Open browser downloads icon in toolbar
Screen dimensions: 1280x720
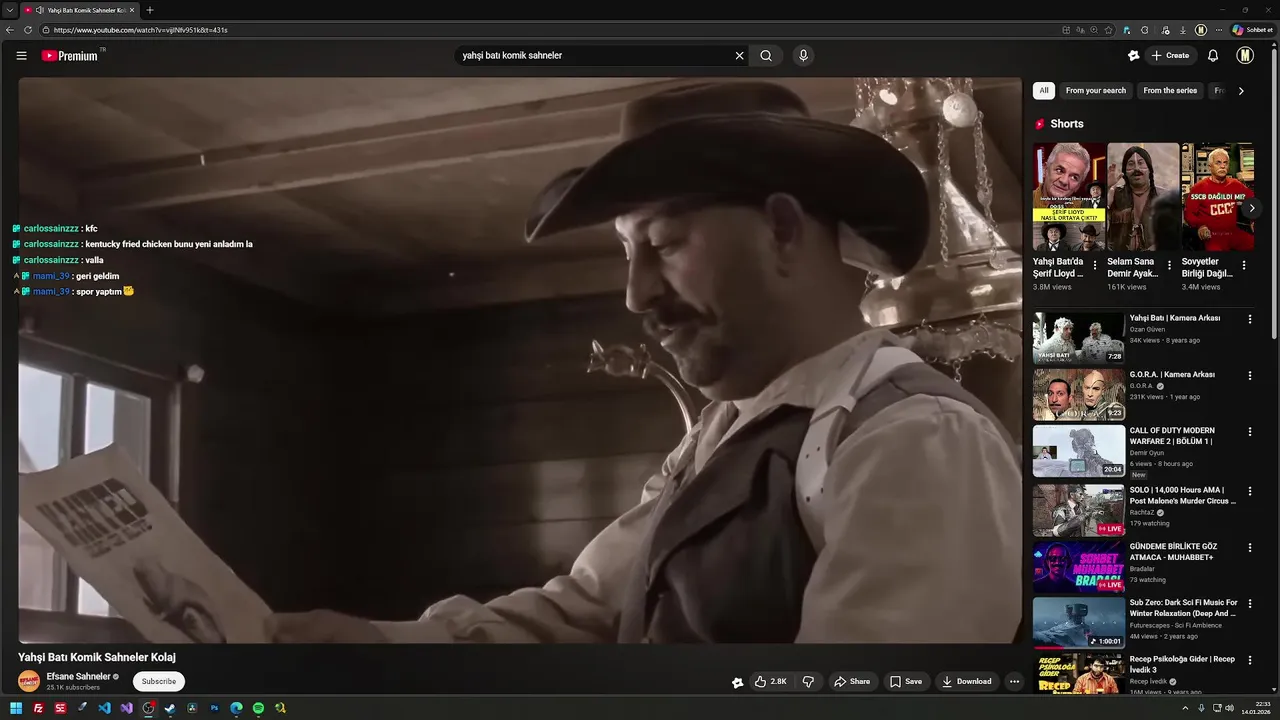coord(1182,30)
